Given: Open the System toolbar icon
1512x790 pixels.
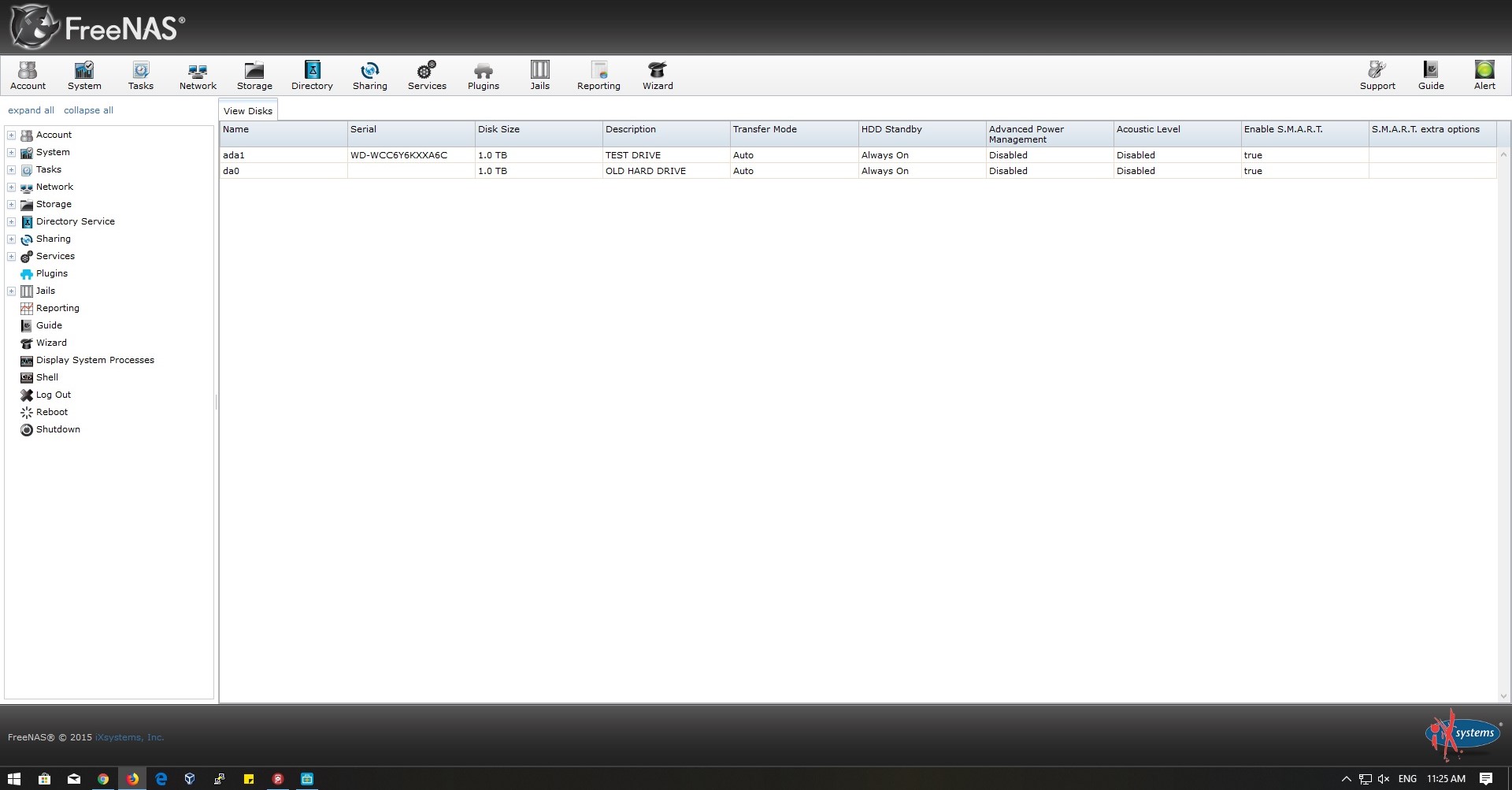Looking at the screenshot, I should point(84,76).
